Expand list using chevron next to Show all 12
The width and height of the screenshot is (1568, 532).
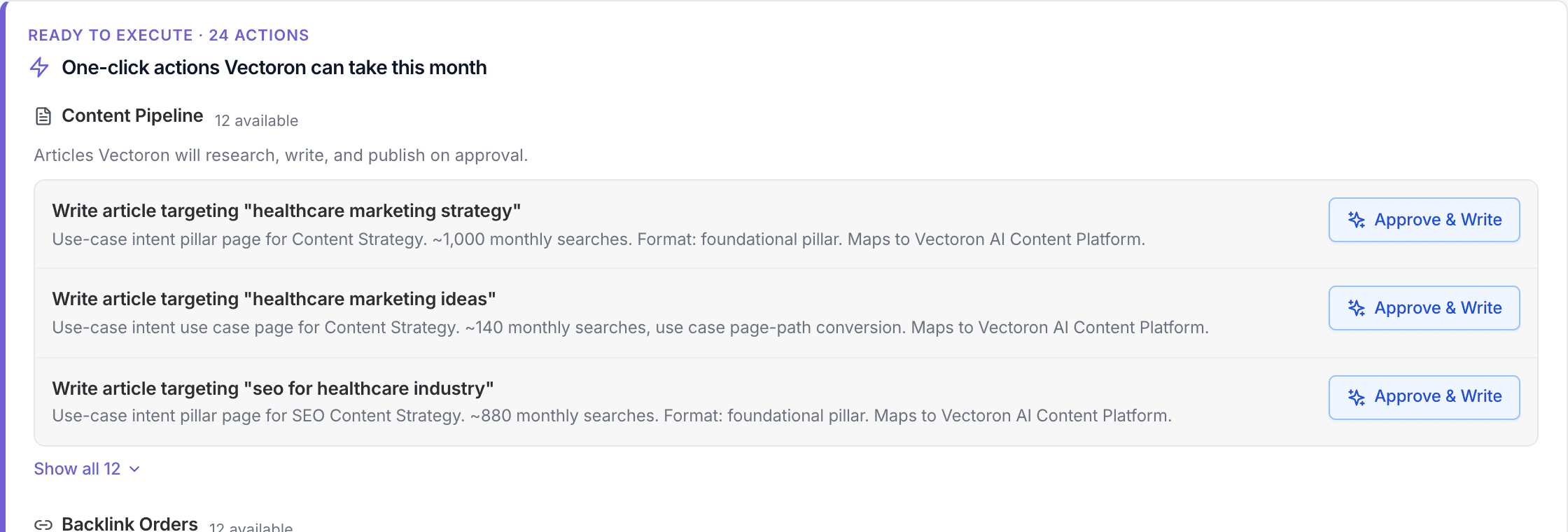pos(135,469)
